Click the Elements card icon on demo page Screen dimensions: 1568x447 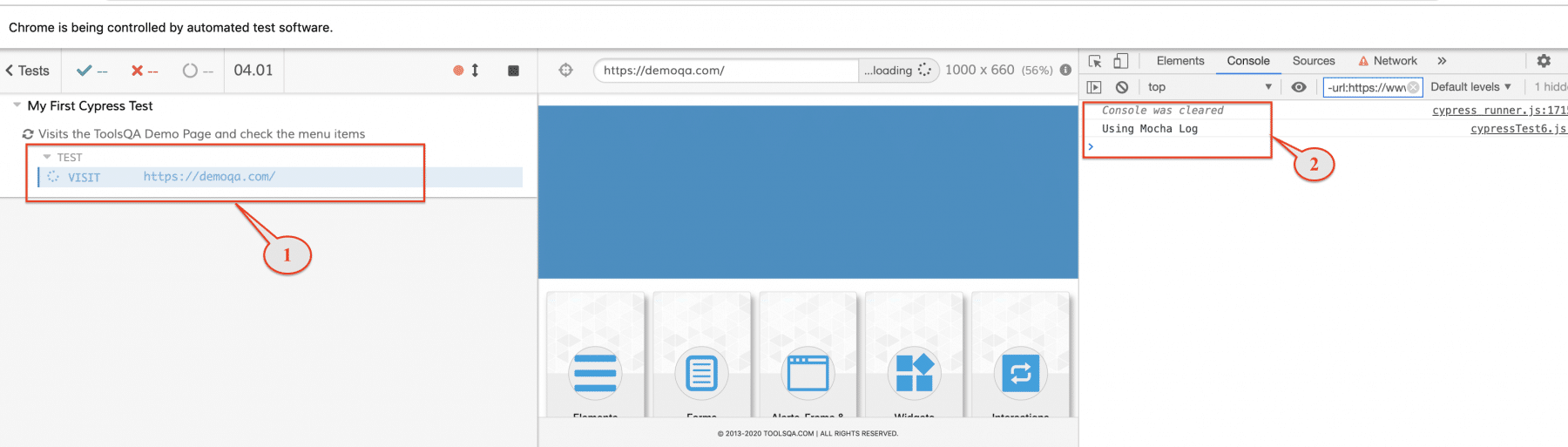pos(595,373)
